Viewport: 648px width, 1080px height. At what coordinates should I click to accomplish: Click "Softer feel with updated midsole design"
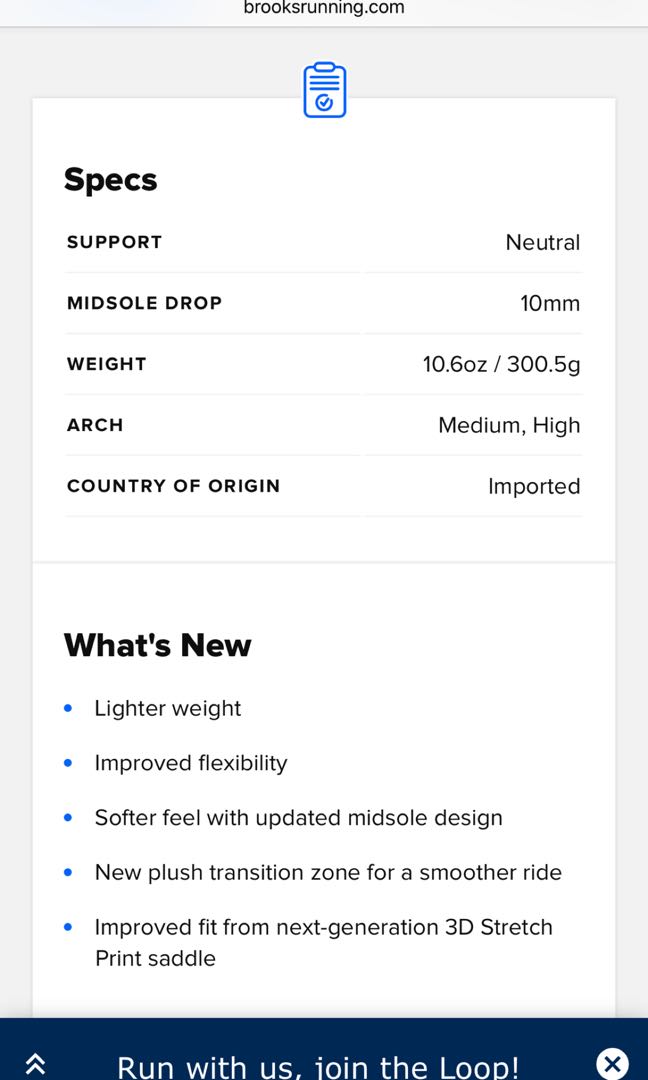(x=298, y=818)
